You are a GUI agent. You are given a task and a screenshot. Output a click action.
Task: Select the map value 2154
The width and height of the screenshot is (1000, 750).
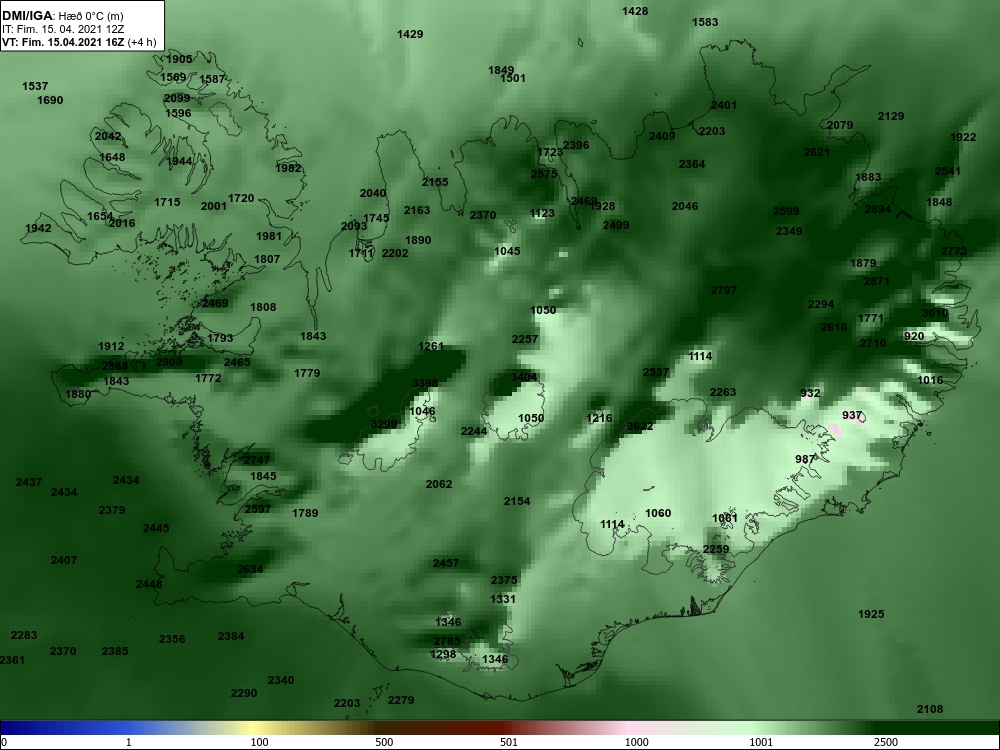pos(517,501)
